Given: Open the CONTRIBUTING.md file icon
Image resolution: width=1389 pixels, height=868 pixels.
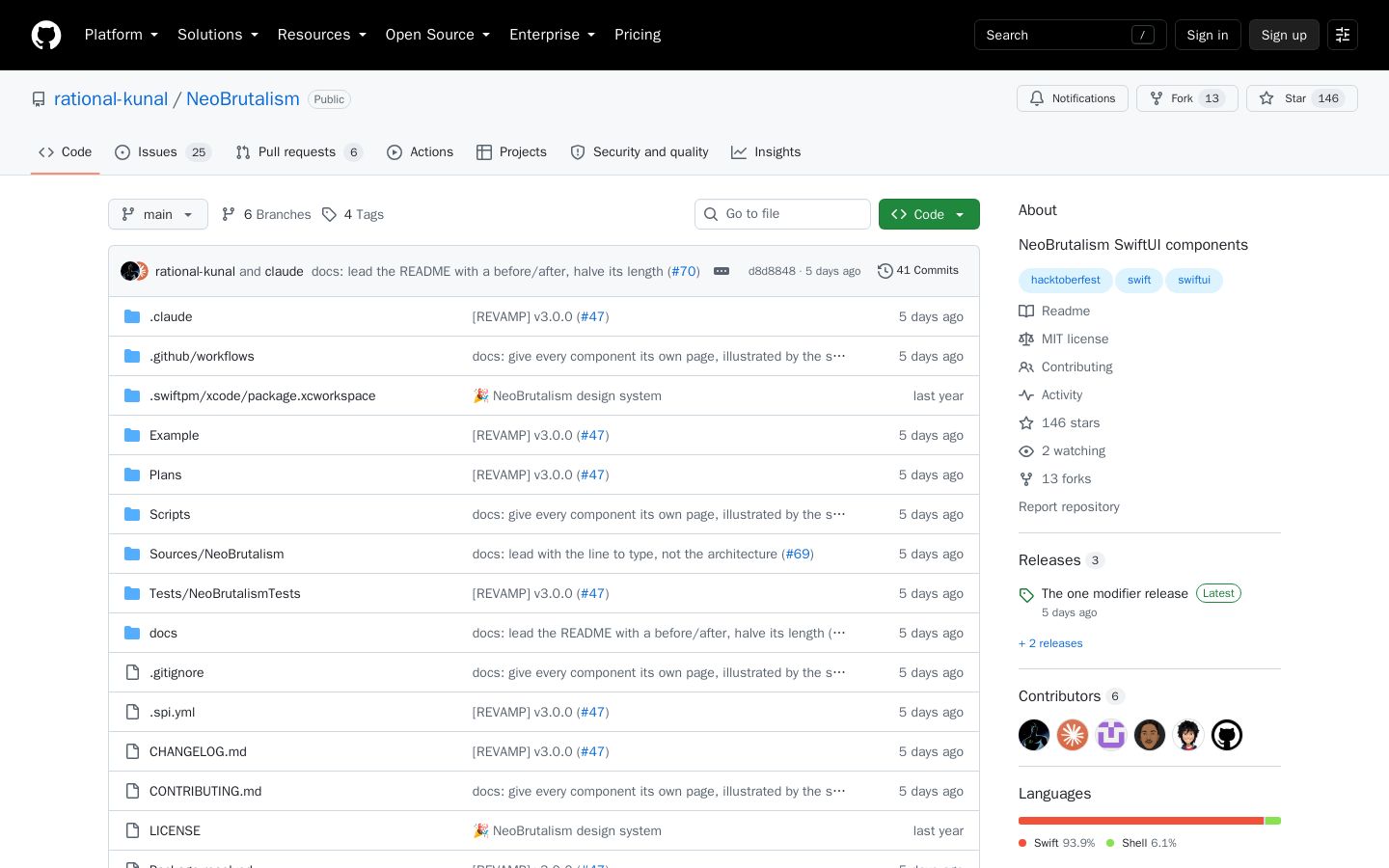Looking at the screenshot, I should 132,791.
